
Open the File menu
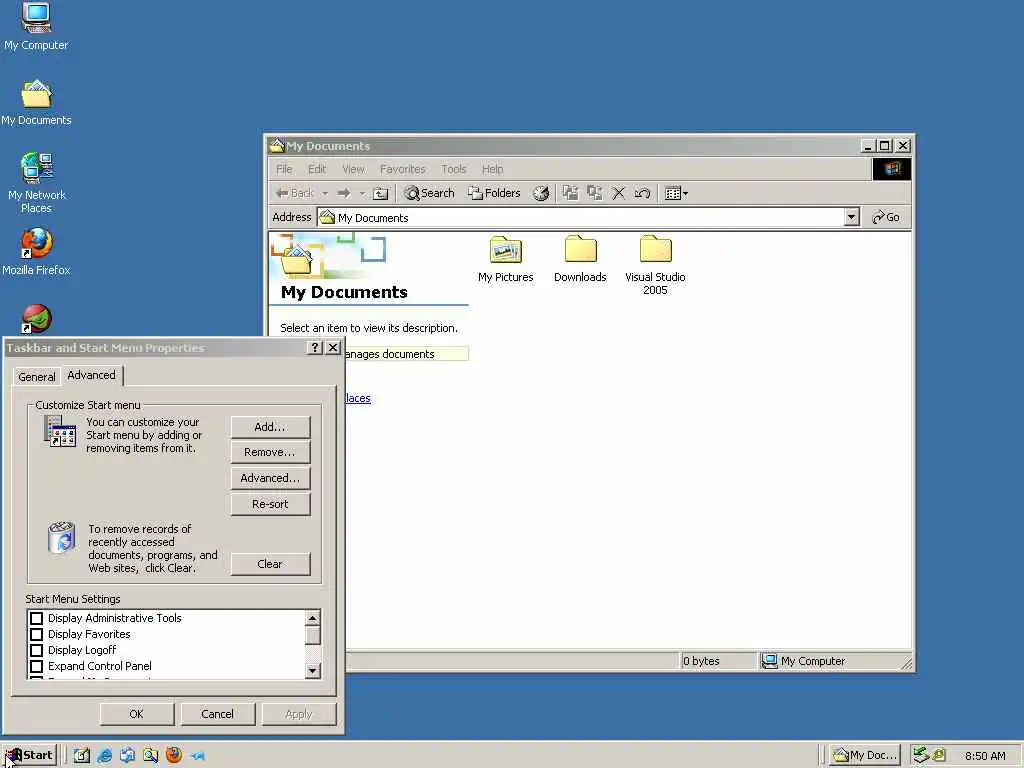point(284,169)
